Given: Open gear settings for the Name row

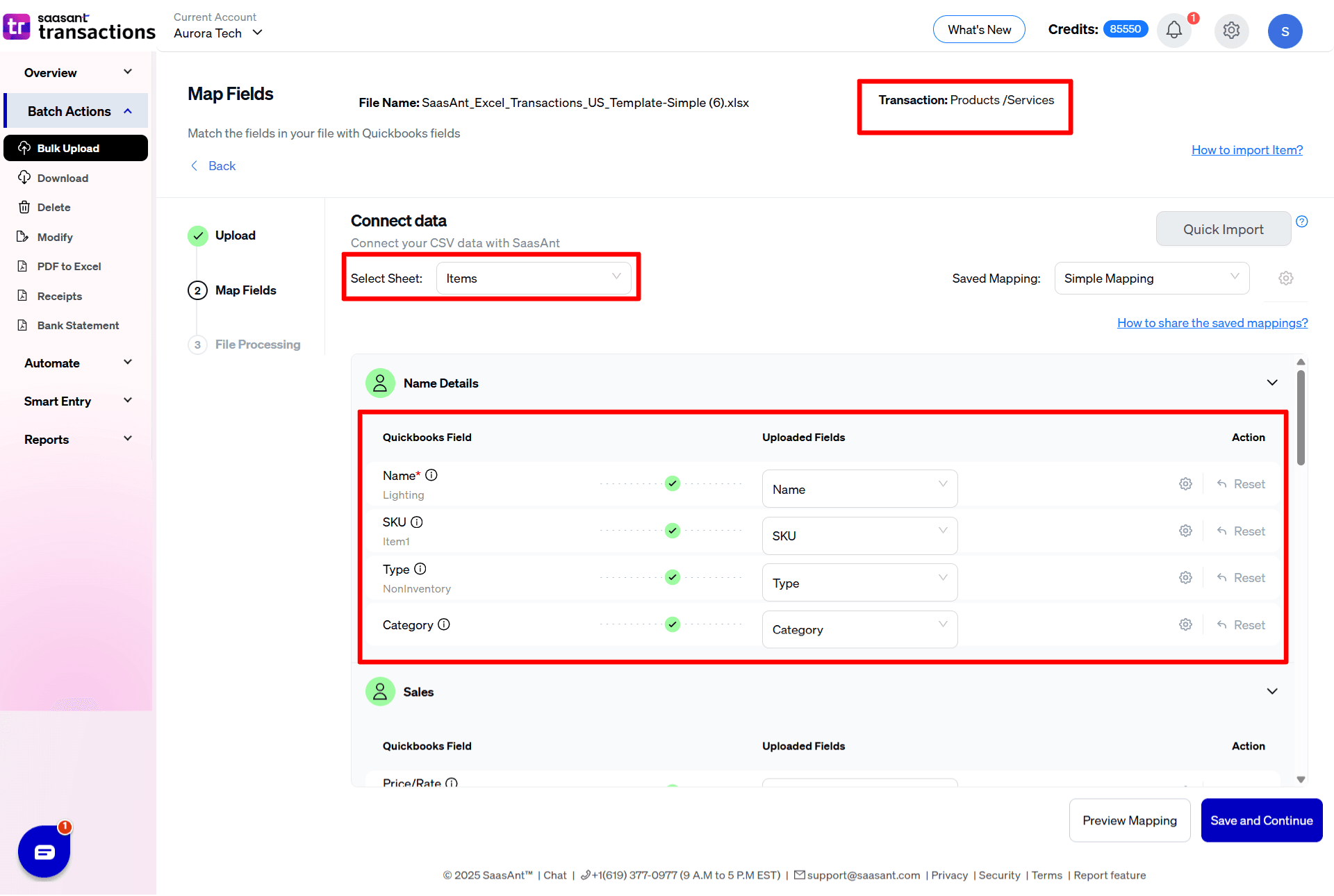Looking at the screenshot, I should pyautogui.click(x=1185, y=483).
